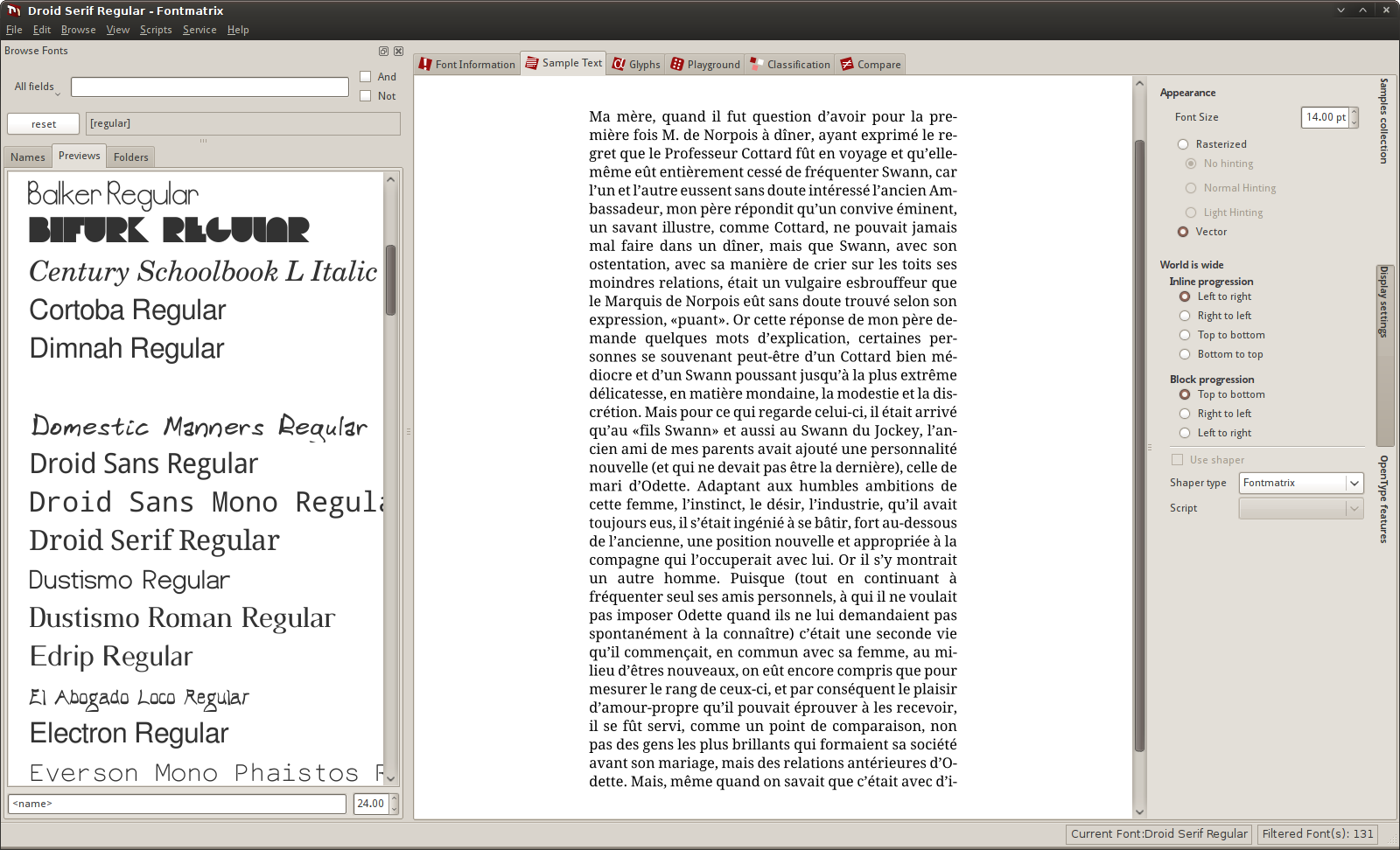Click font list scroll up arrow

click(x=391, y=179)
